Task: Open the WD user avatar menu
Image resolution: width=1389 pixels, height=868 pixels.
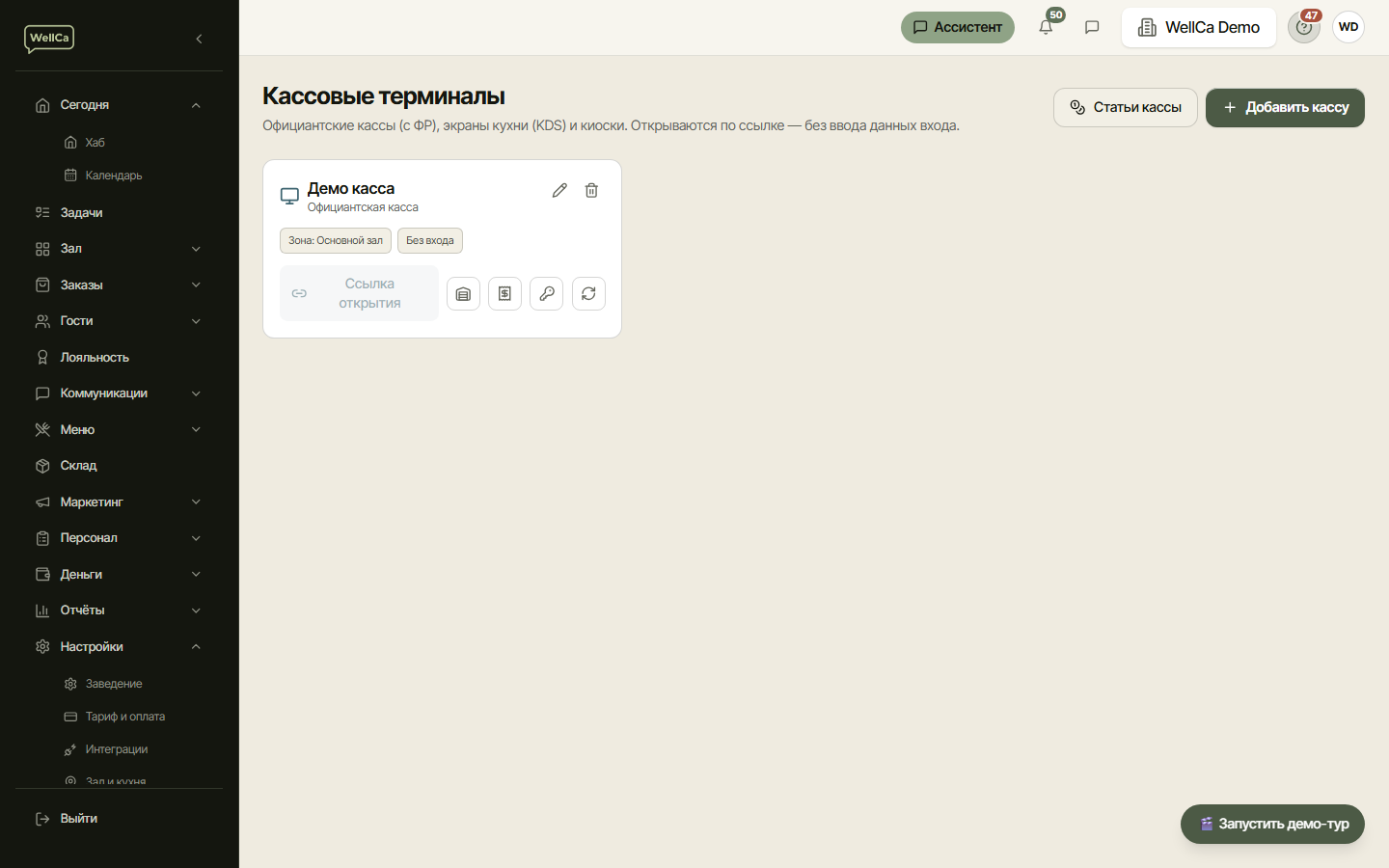Action: (x=1348, y=27)
